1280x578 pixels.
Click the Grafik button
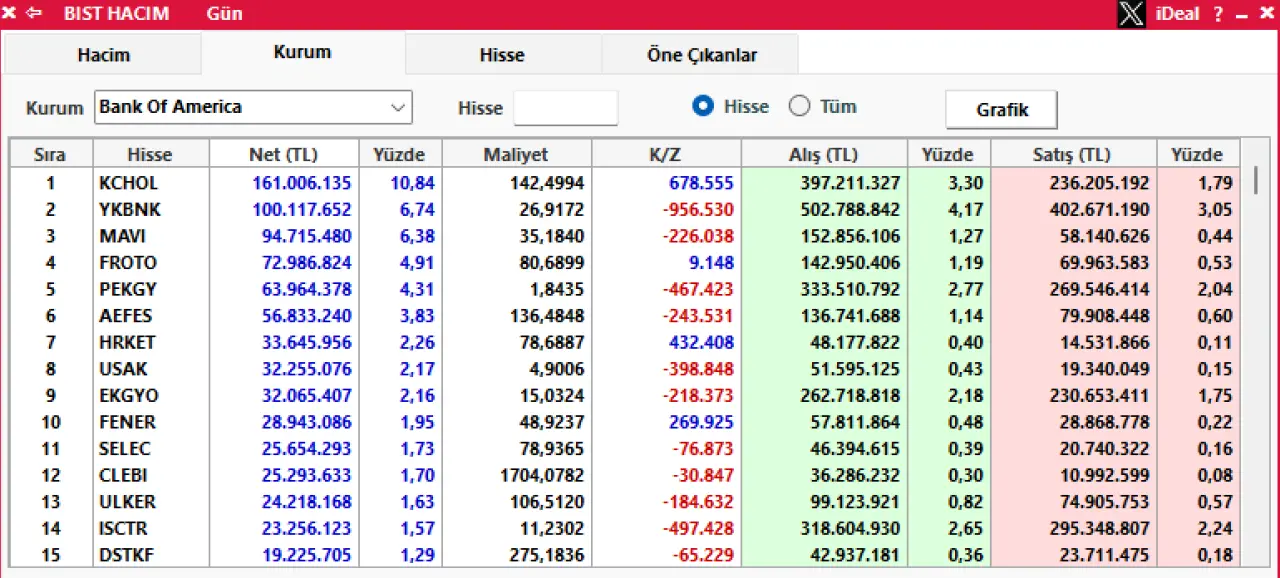coord(1002,110)
